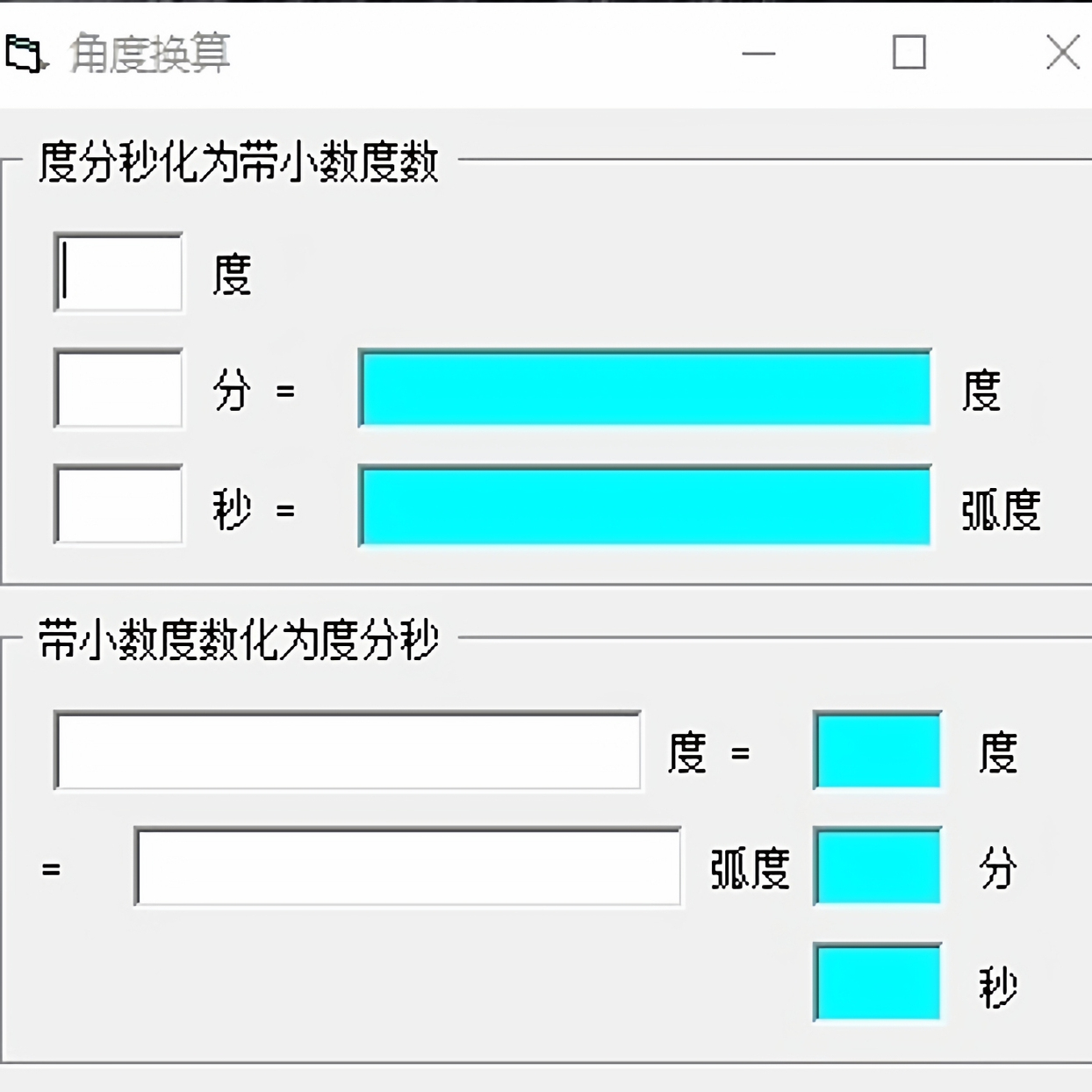This screenshot has width=1092, height=1092.
Task: Select the small cyan 度 output box
Action: pos(878,751)
